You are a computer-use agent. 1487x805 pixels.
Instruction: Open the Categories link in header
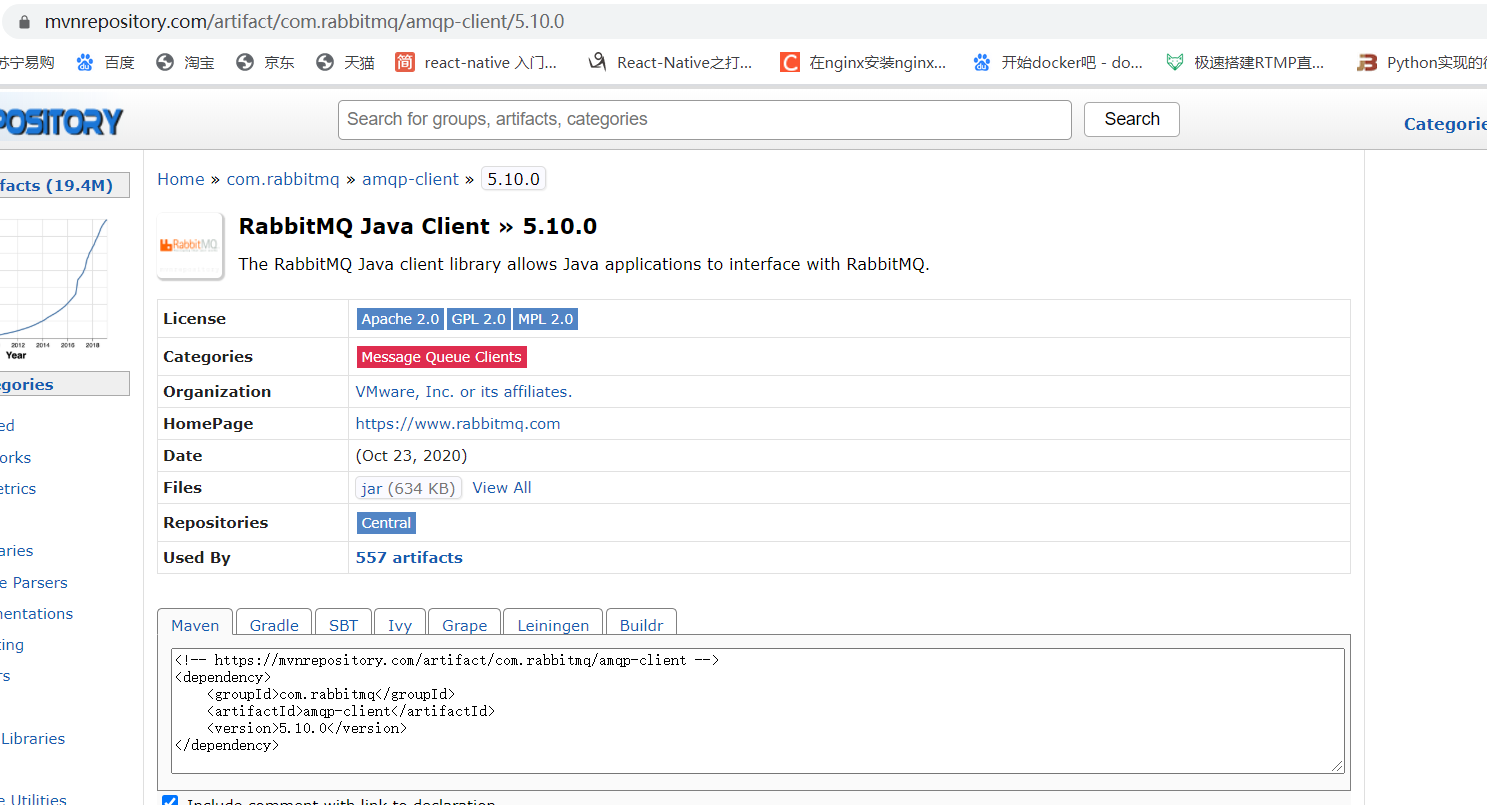(1445, 124)
